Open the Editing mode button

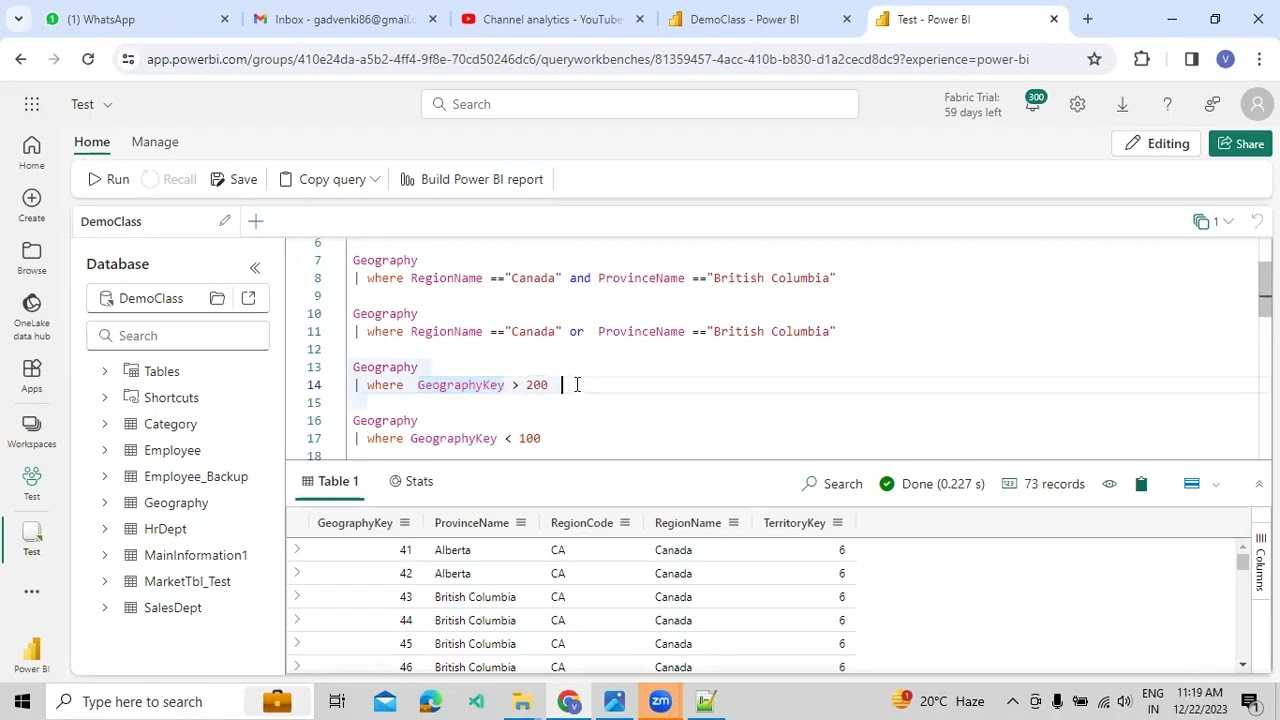(1157, 144)
